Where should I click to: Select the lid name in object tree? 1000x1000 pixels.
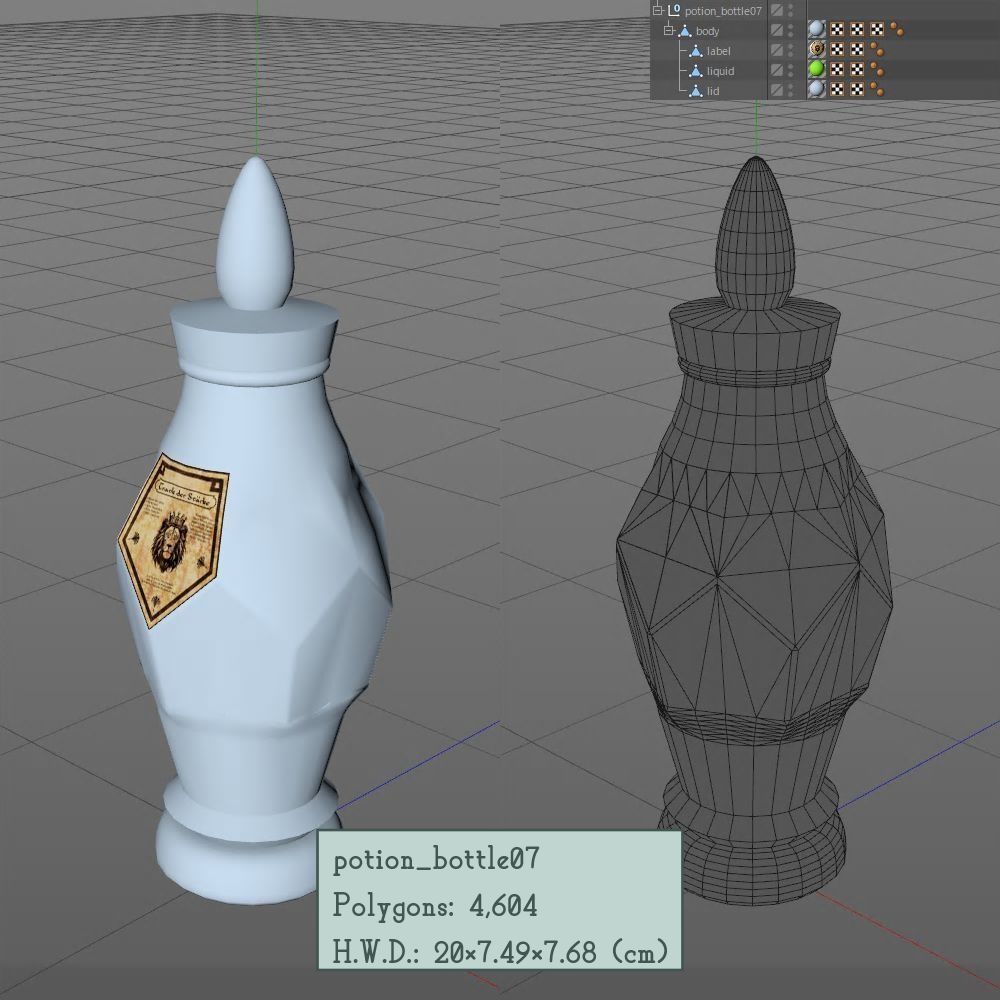tap(713, 91)
